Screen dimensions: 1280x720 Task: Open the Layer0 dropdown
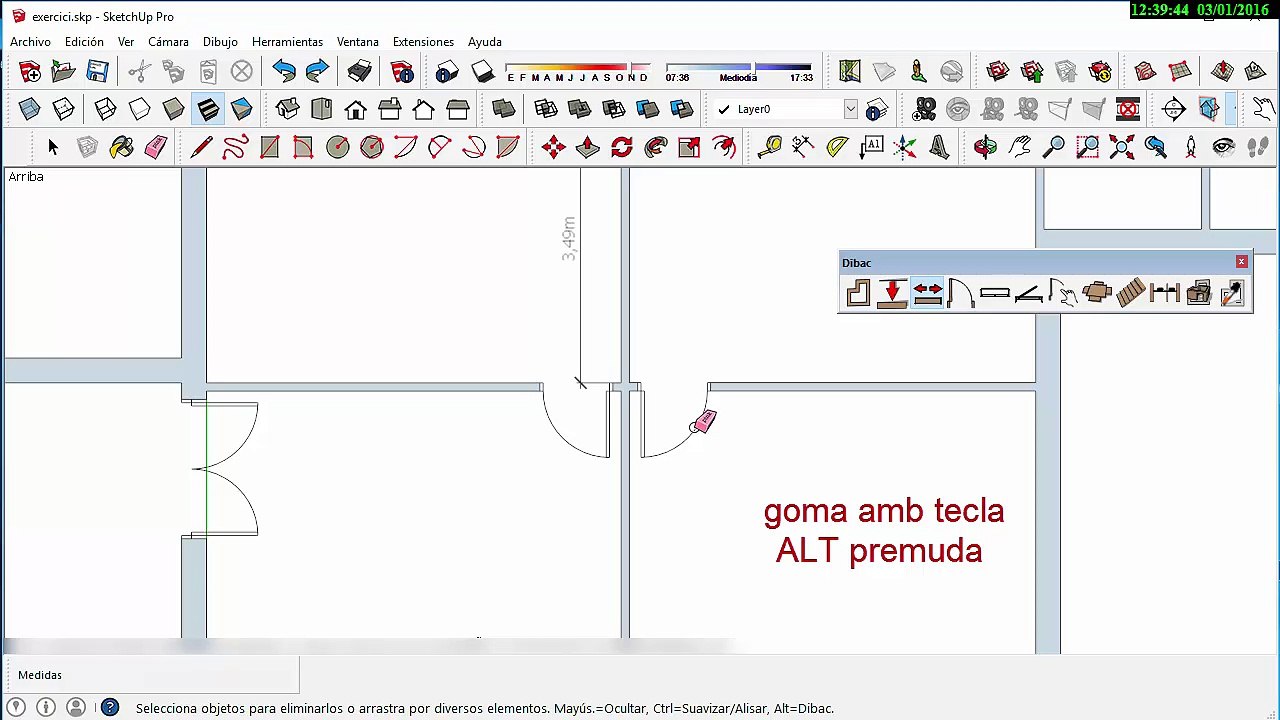850,109
